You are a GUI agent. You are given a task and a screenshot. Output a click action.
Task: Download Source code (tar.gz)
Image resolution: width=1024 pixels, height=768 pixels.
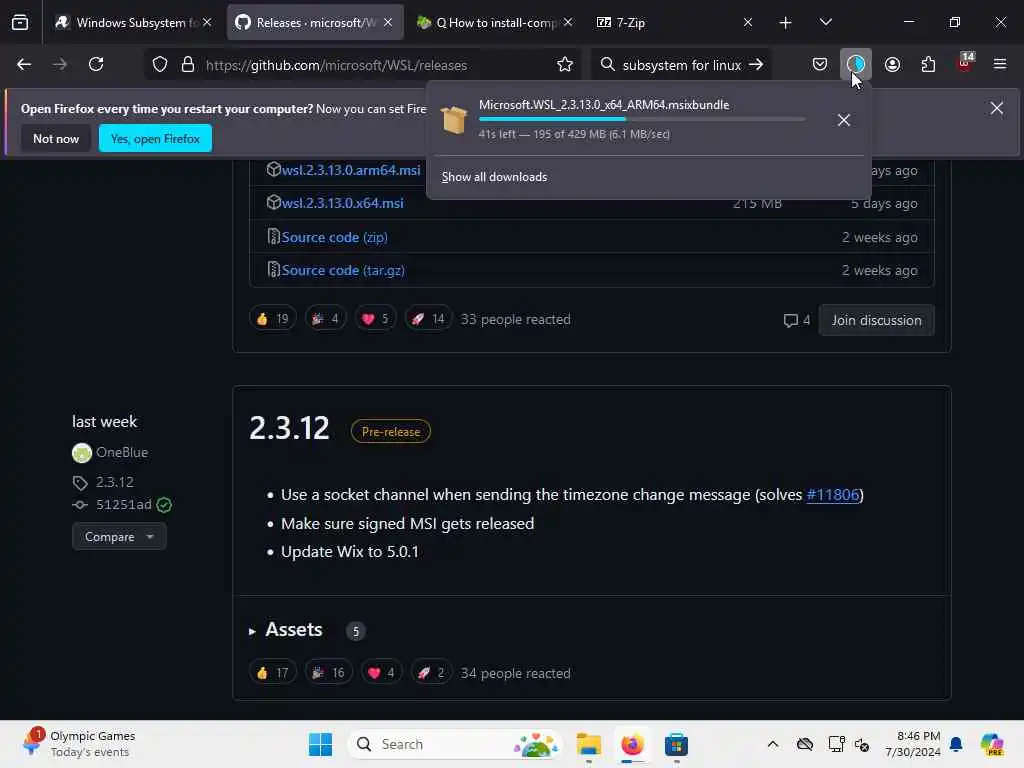(343, 270)
